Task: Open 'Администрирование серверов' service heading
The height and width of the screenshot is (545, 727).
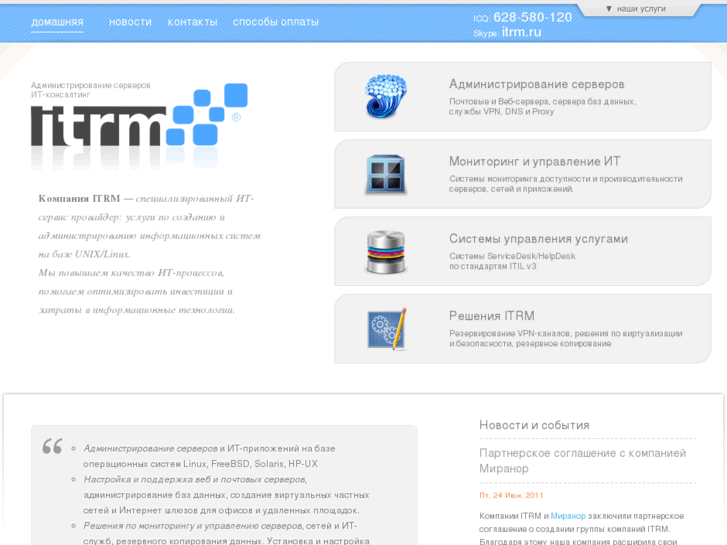Action: pos(536,84)
